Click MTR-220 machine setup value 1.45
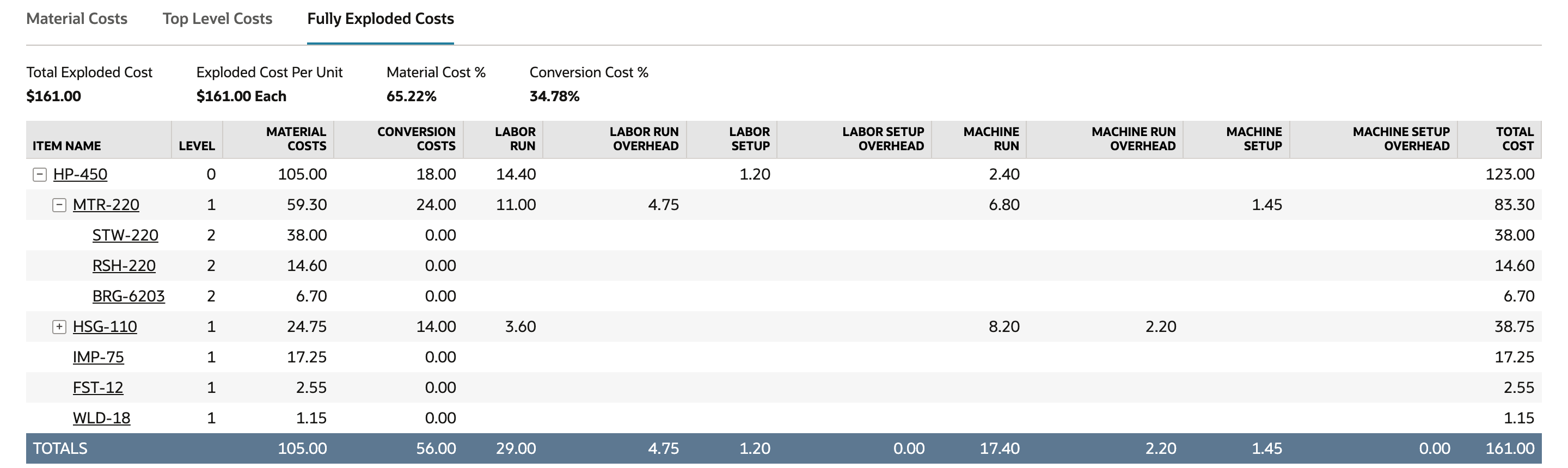The width and height of the screenshot is (1568, 468). (1267, 205)
